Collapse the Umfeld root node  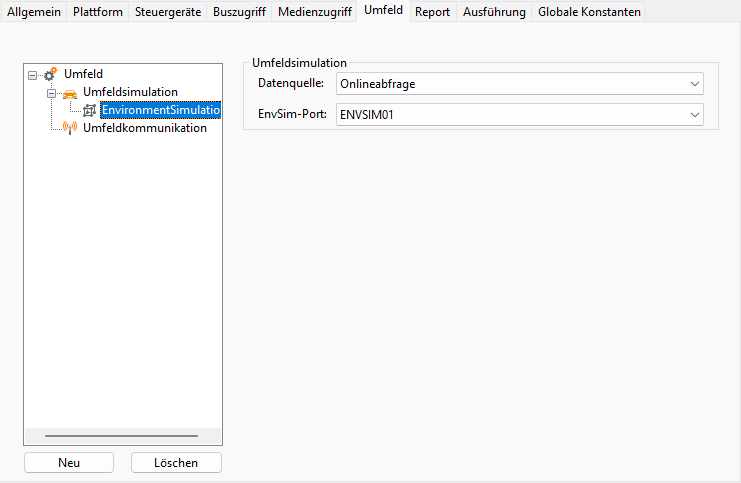click(x=32, y=75)
